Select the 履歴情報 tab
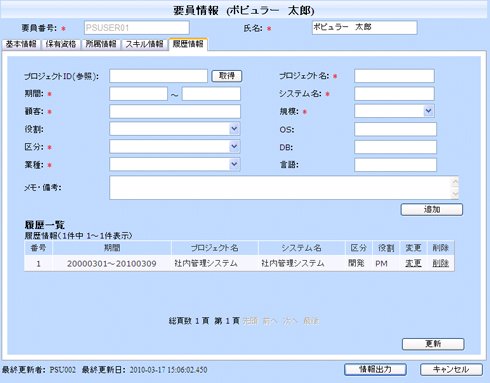Screen dimensions: 490x383 click(188, 44)
